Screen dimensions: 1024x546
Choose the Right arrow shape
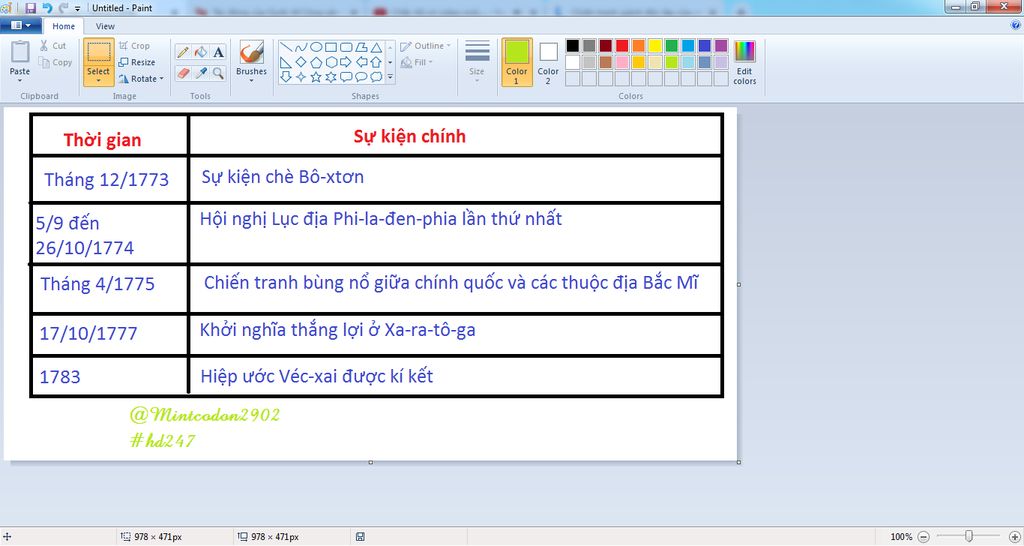(x=346, y=62)
